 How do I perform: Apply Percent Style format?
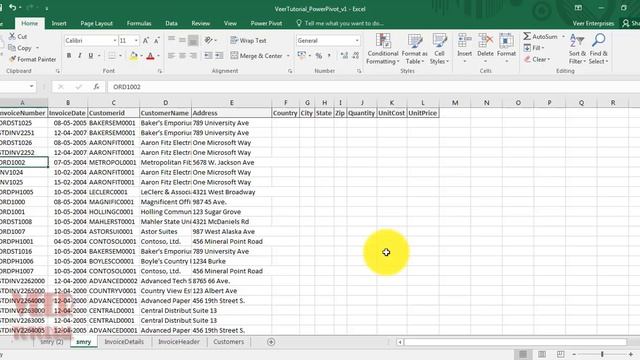318,56
